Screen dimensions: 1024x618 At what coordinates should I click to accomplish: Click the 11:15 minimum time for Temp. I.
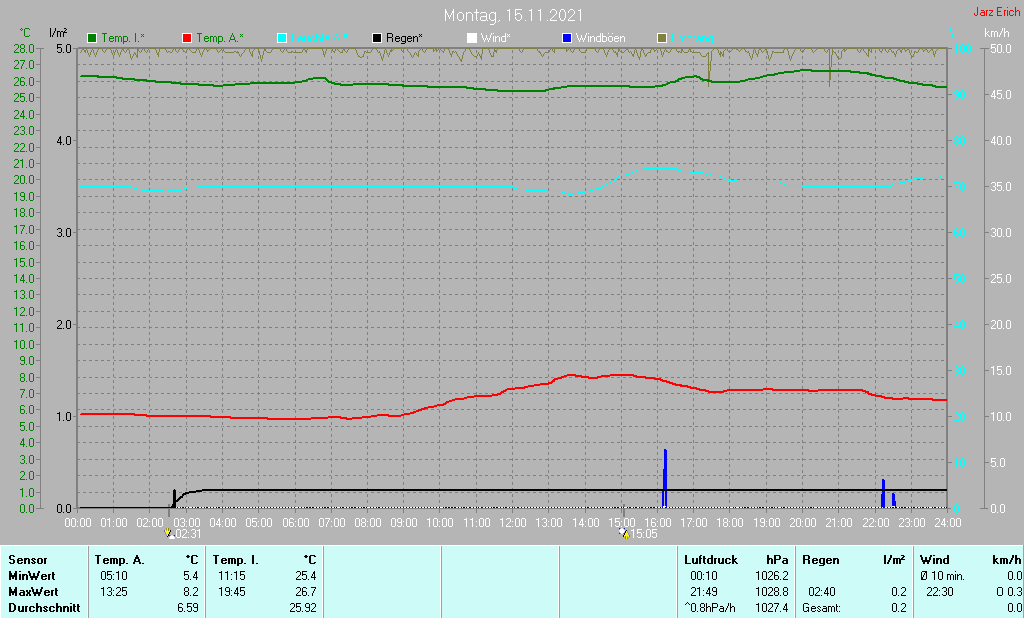pyautogui.click(x=231, y=576)
